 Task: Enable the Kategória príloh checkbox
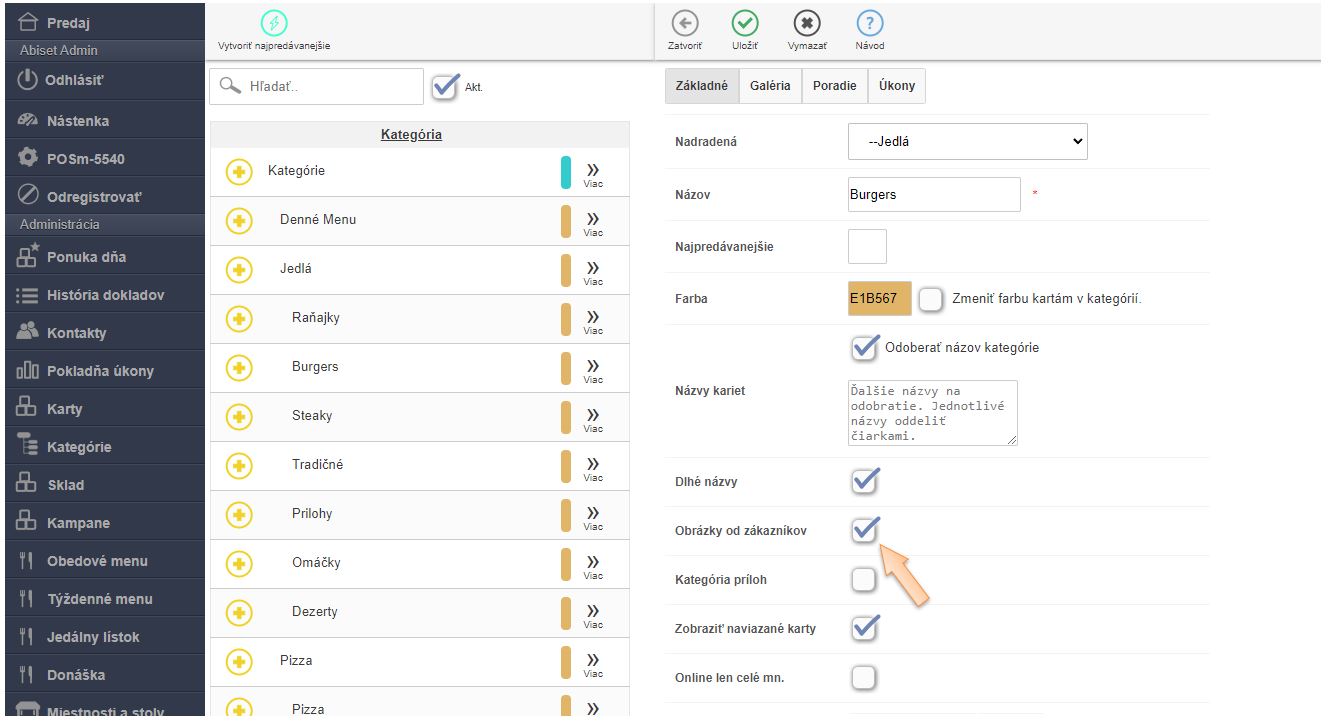863,580
